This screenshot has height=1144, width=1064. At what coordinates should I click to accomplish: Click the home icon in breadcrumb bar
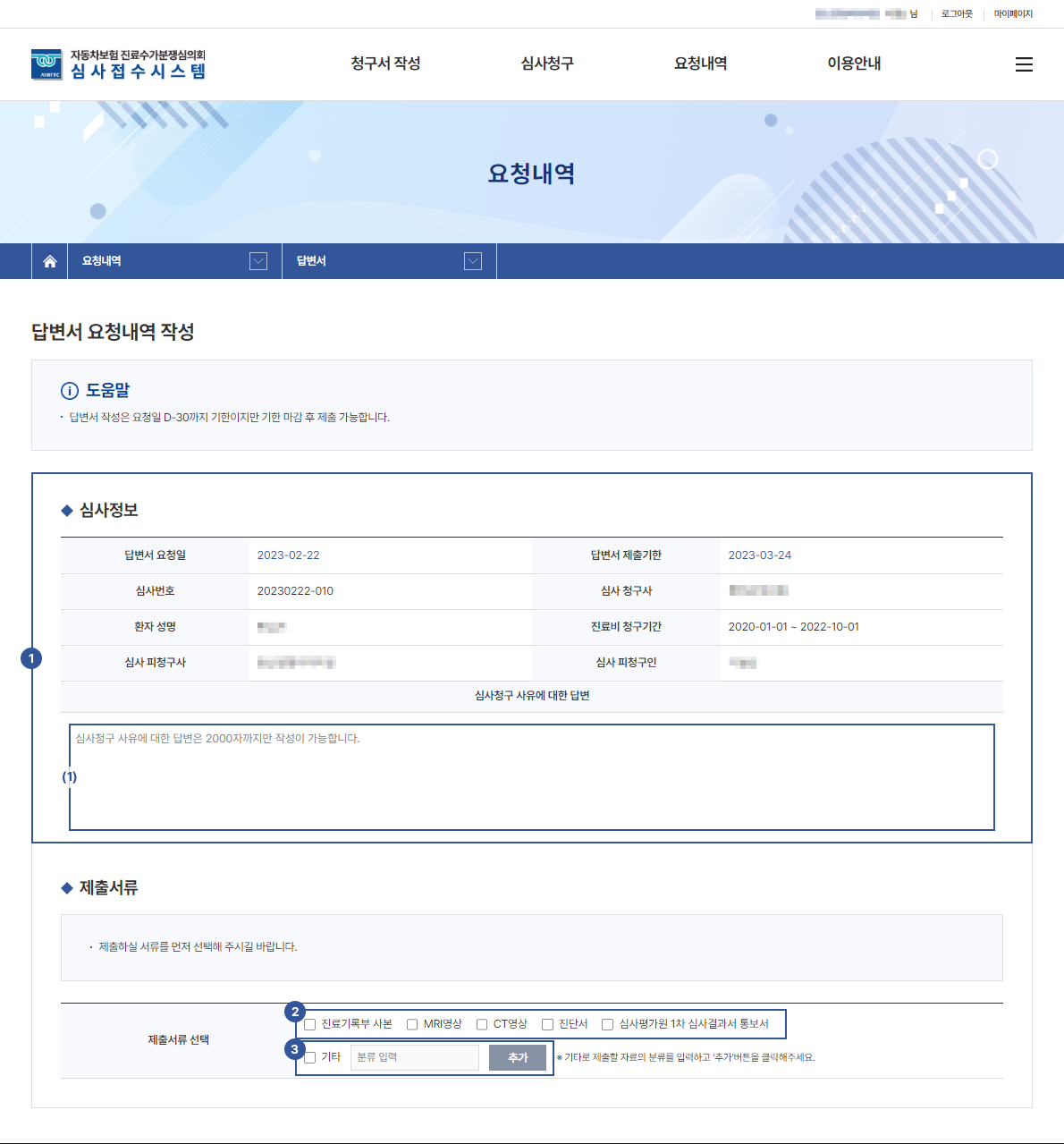50,261
